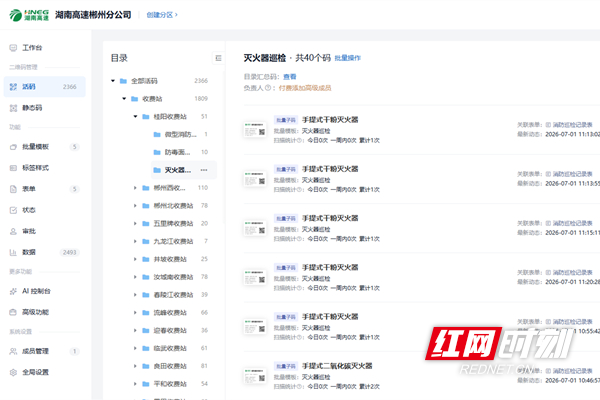The height and width of the screenshot is (400, 600).
Task: Open the 创建分区 link in header
Action: coord(162,15)
